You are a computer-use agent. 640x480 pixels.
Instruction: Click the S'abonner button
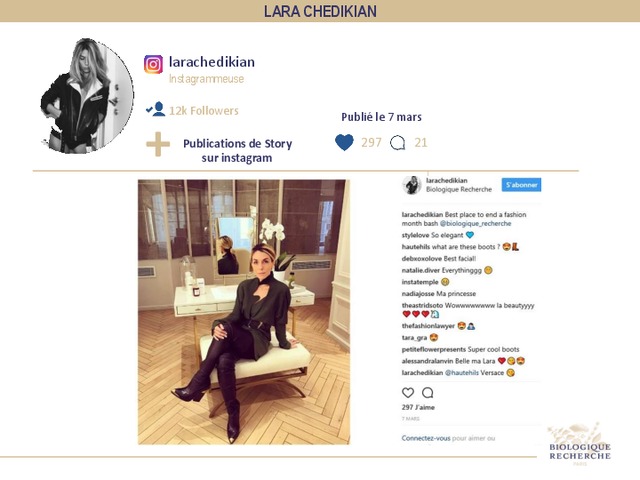point(521,185)
